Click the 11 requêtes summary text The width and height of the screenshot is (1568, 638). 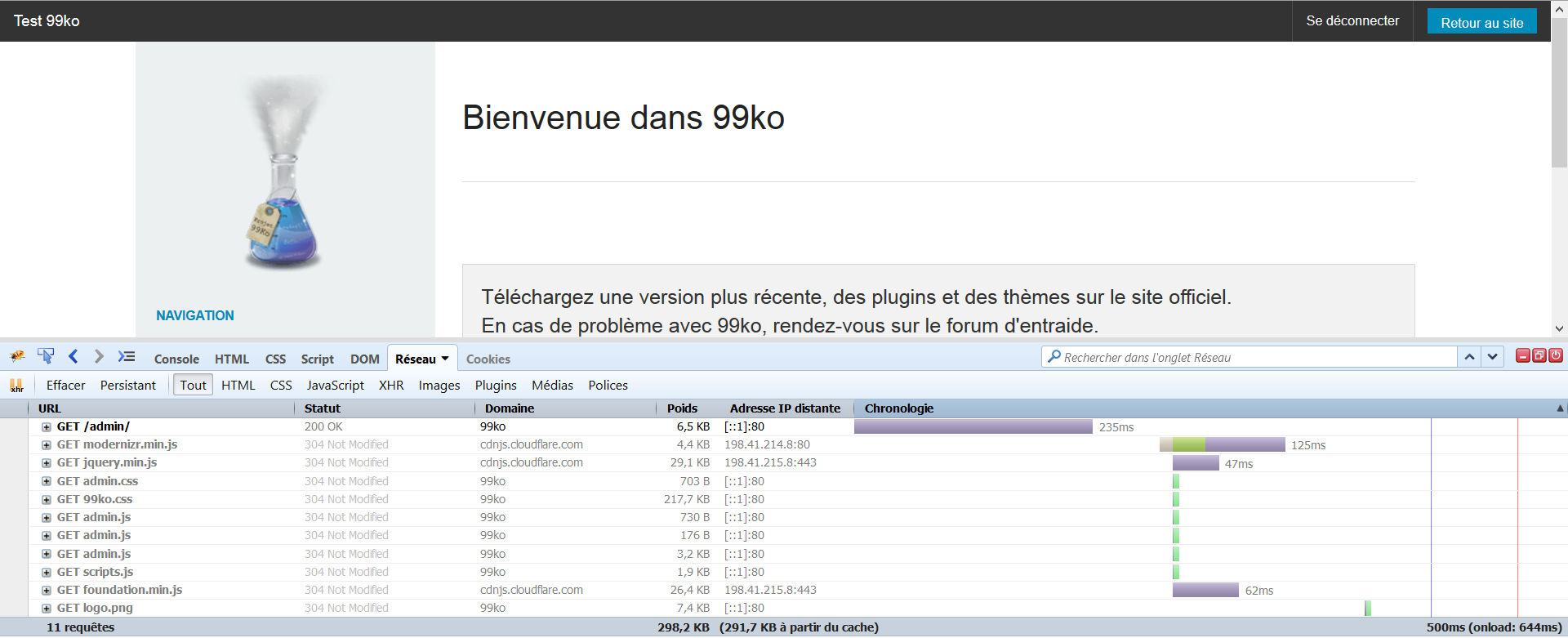[x=80, y=627]
